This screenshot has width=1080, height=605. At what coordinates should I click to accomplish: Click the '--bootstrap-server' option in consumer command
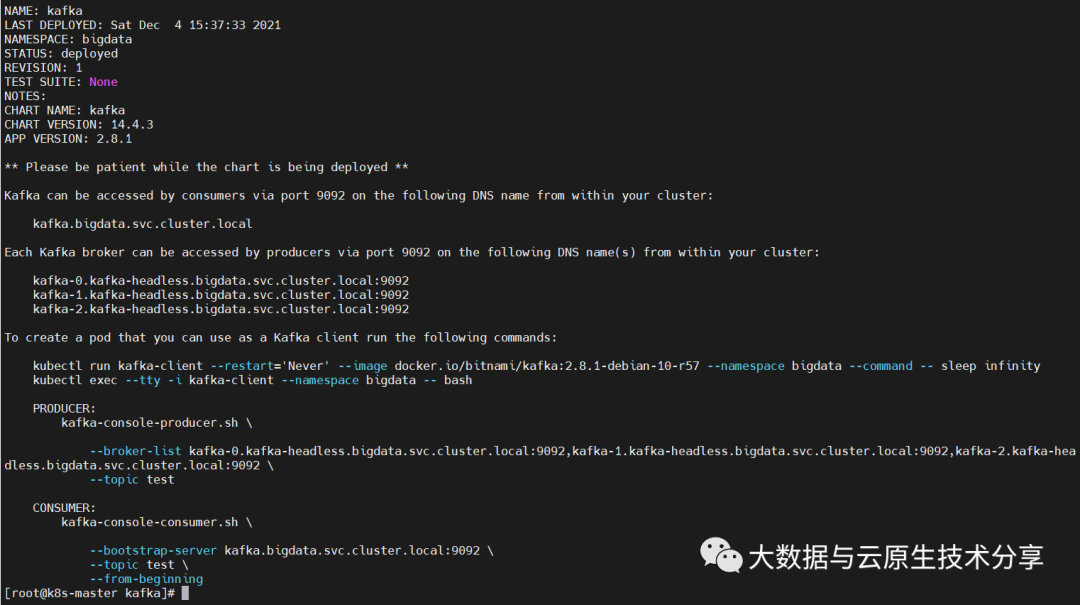click(153, 551)
